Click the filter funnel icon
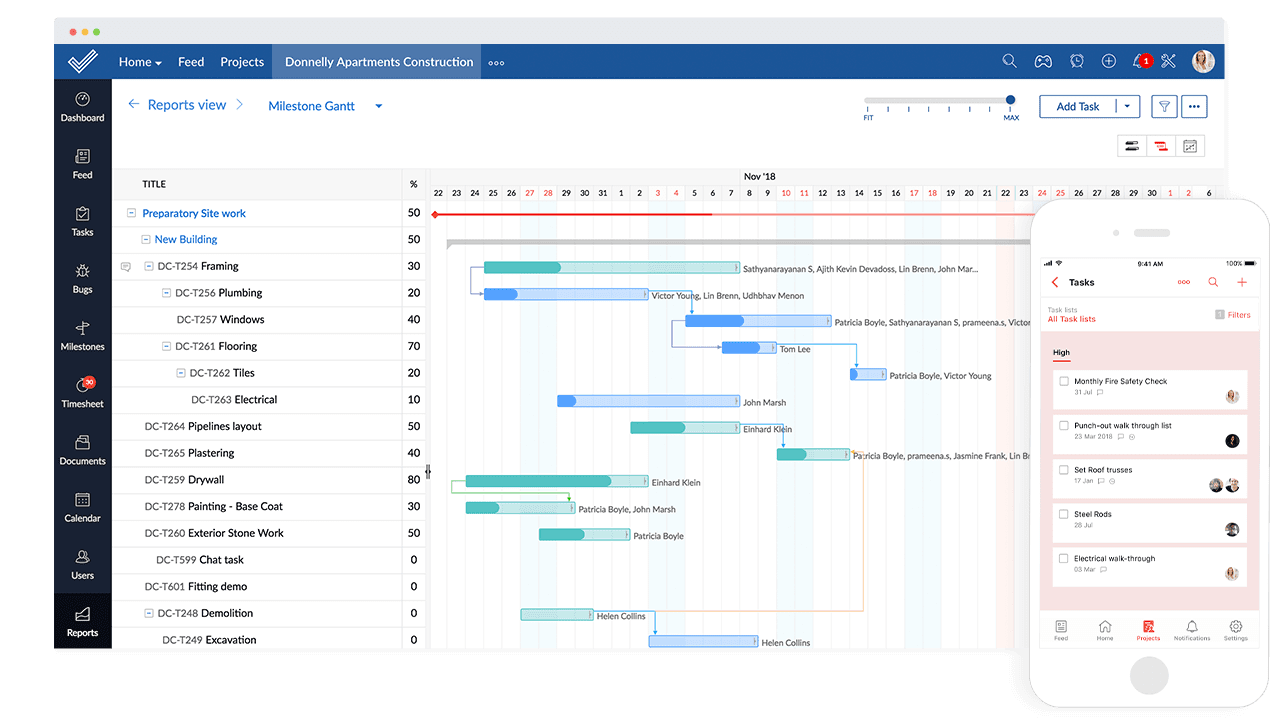Image resolution: width=1280 pixels, height=724 pixels. 1164,107
